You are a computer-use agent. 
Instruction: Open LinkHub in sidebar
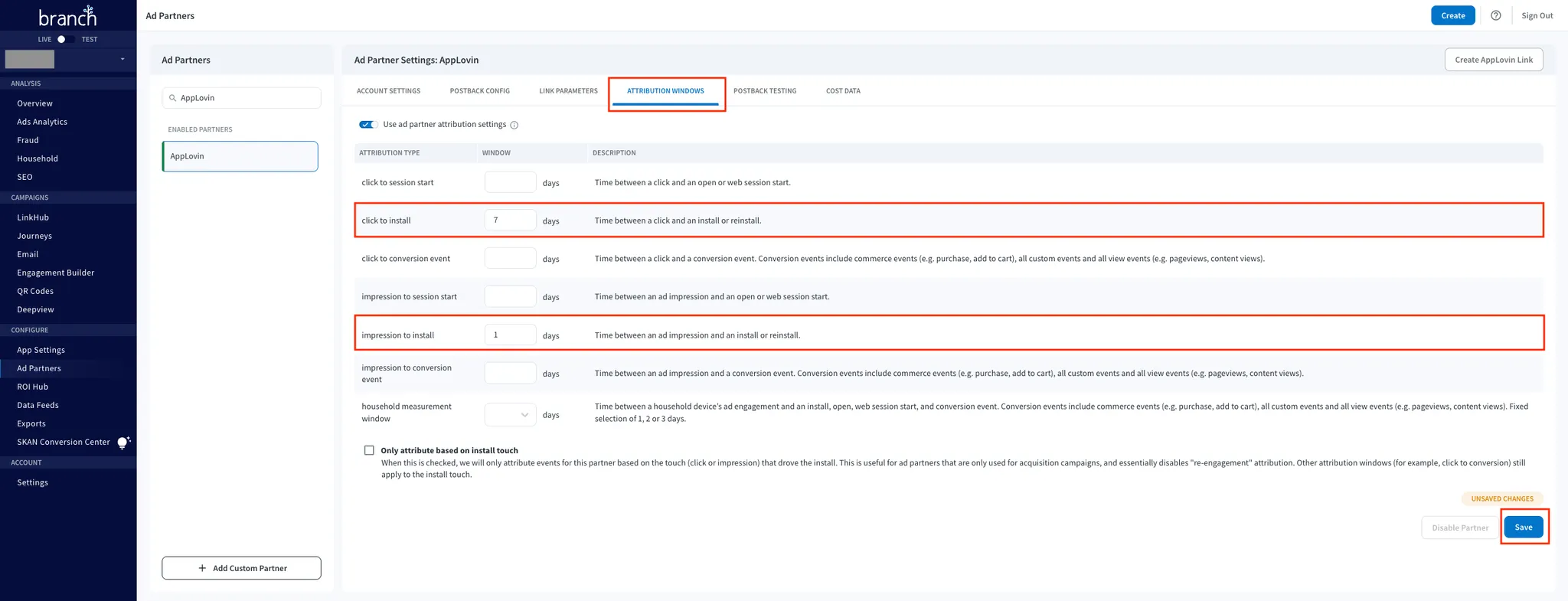click(x=33, y=217)
